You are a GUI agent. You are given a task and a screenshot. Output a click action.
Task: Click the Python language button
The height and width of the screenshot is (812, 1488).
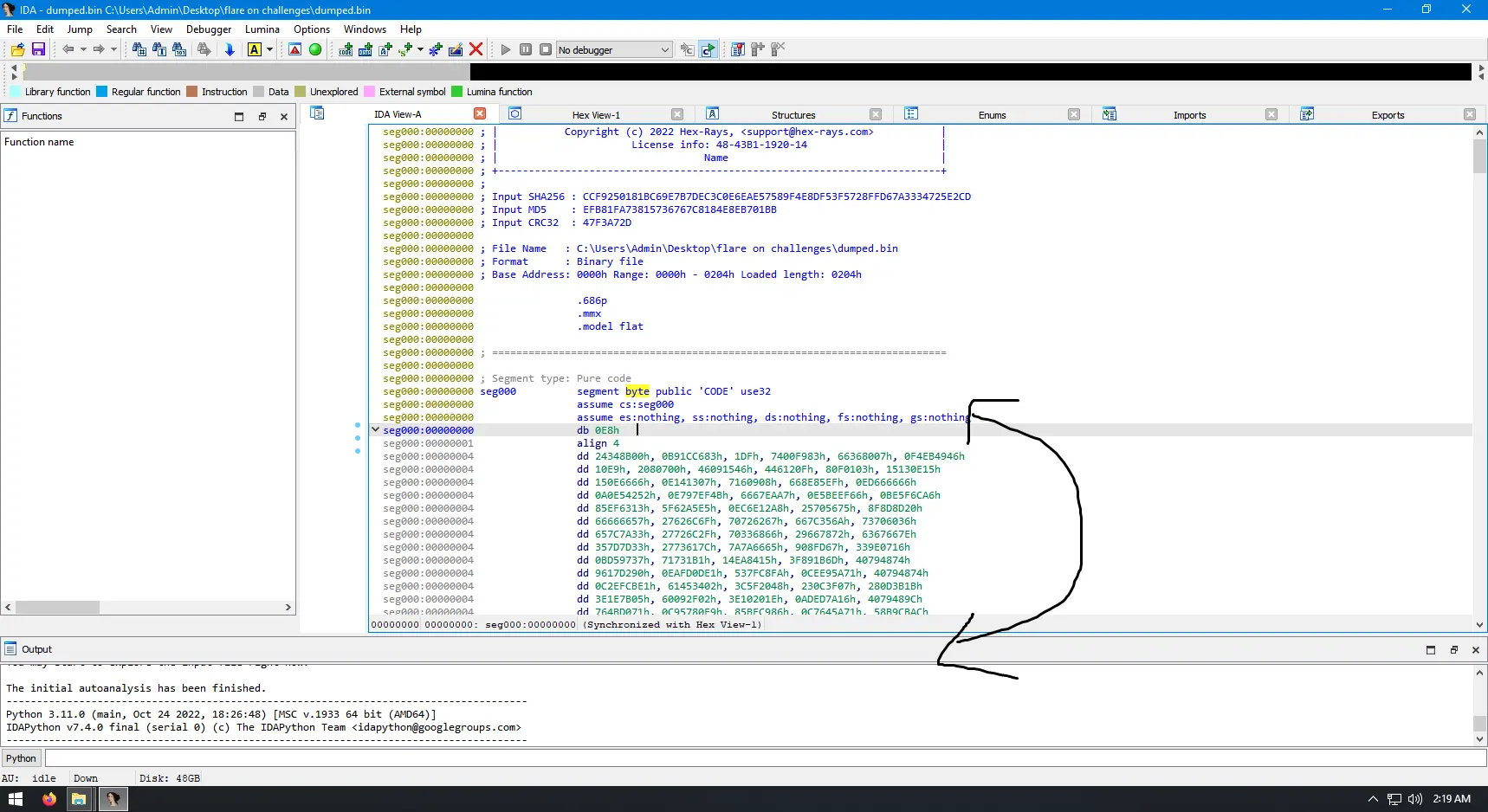pos(21,758)
